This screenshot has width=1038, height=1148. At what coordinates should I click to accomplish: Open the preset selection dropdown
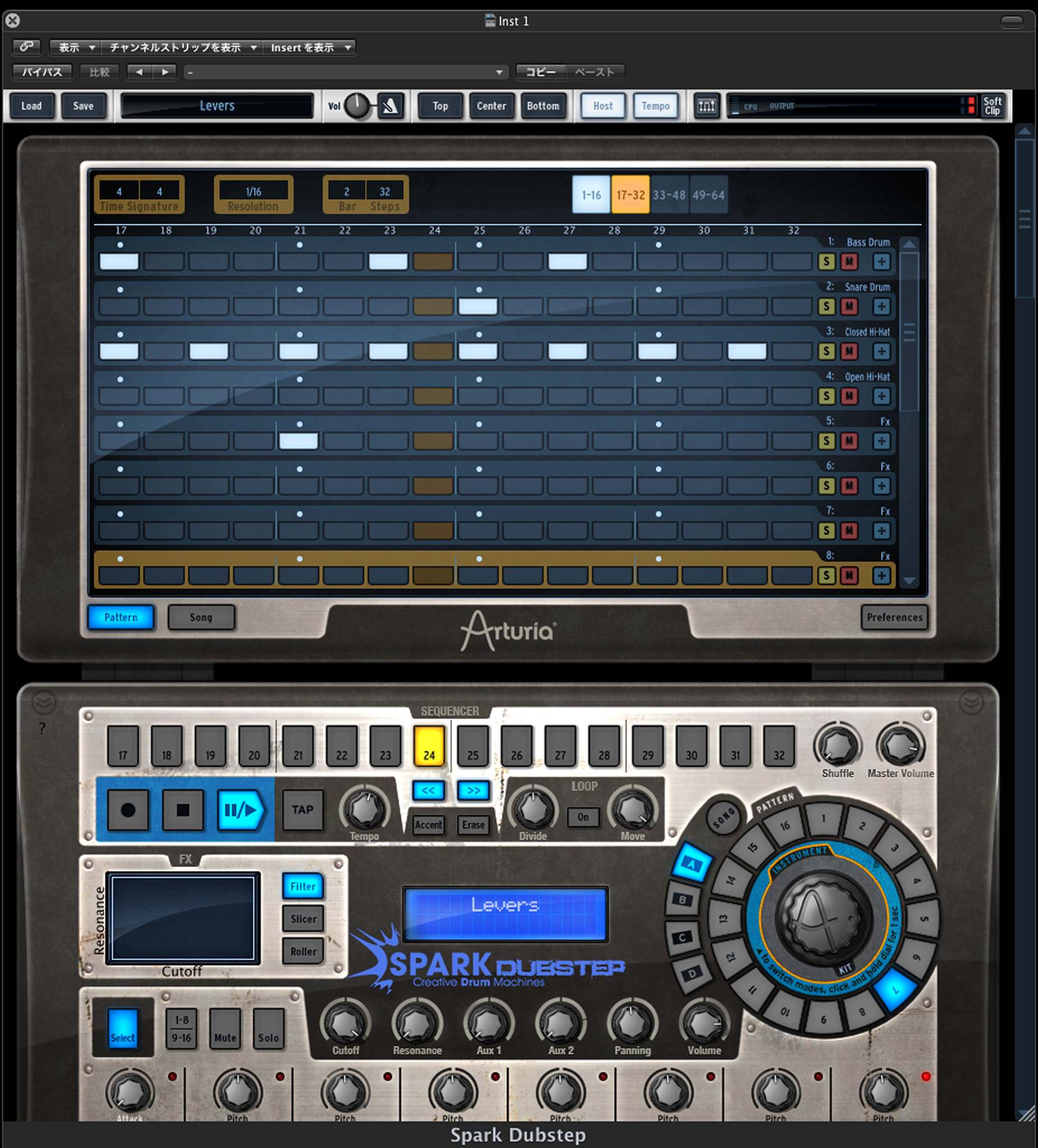tap(346, 72)
